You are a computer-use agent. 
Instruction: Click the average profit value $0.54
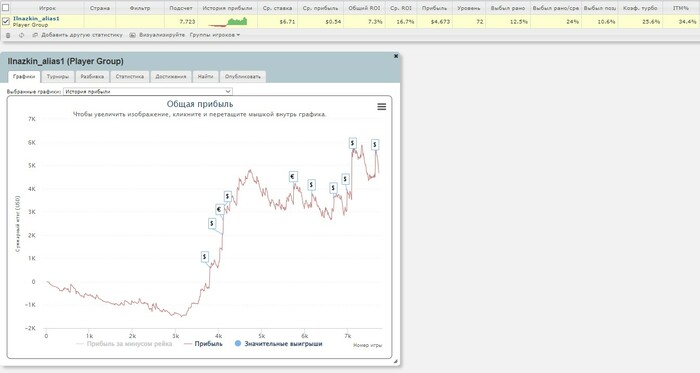(333, 21)
